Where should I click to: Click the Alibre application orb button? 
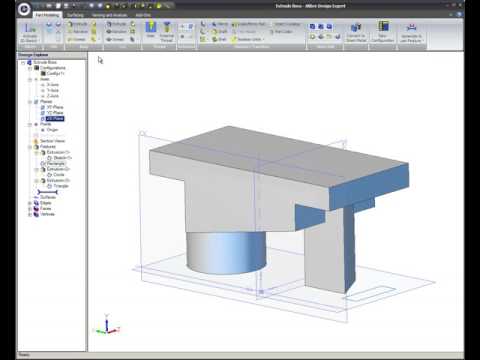[24, 9]
